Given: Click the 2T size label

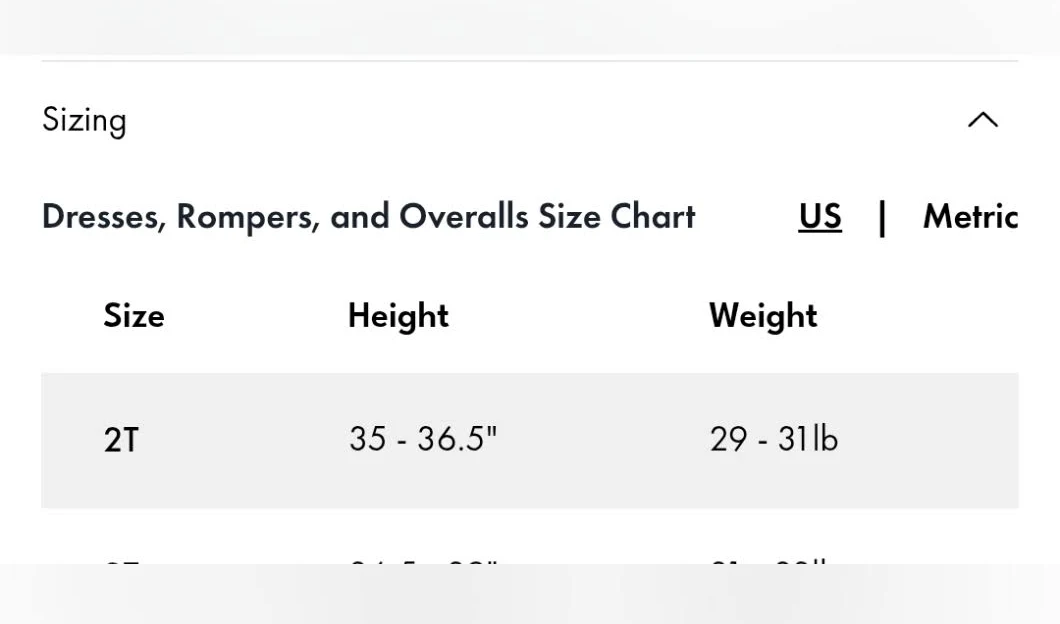Looking at the screenshot, I should click(121, 440).
